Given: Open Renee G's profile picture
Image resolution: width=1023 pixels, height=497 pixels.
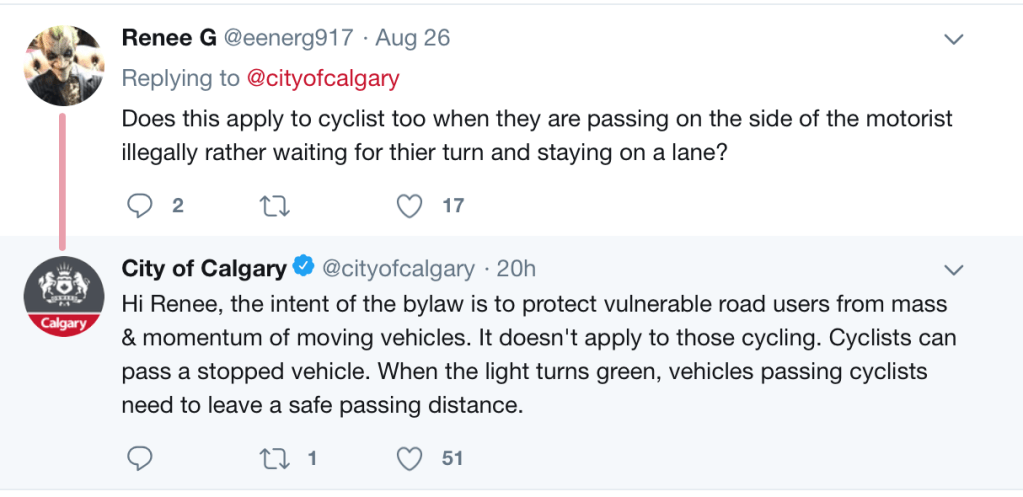Looking at the screenshot, I should [x=64, y=64].
